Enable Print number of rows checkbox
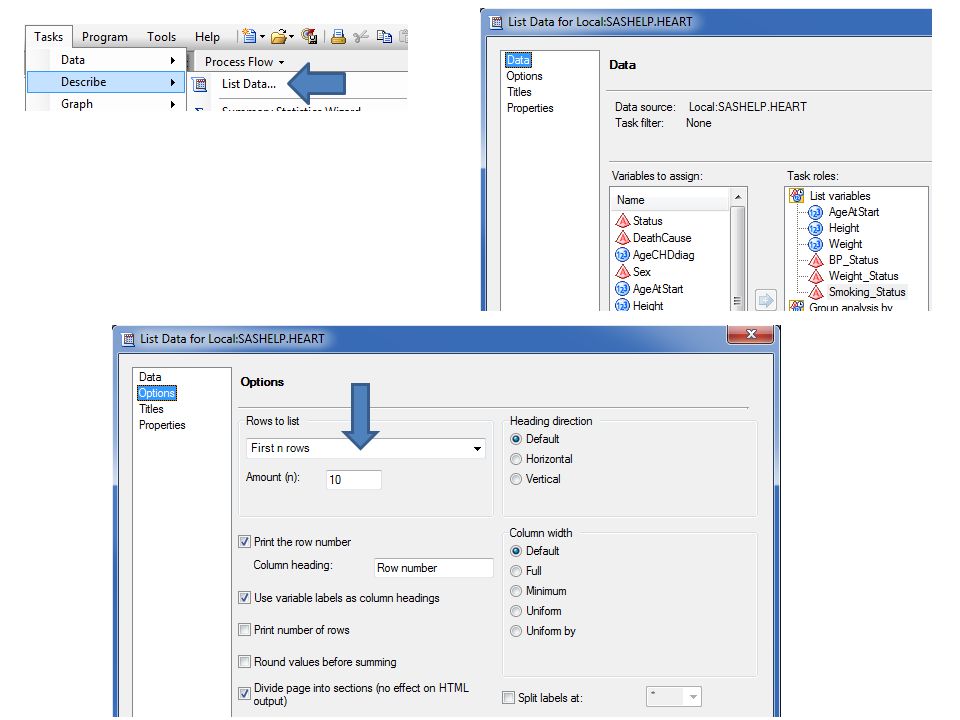 (x=244, y=629)
